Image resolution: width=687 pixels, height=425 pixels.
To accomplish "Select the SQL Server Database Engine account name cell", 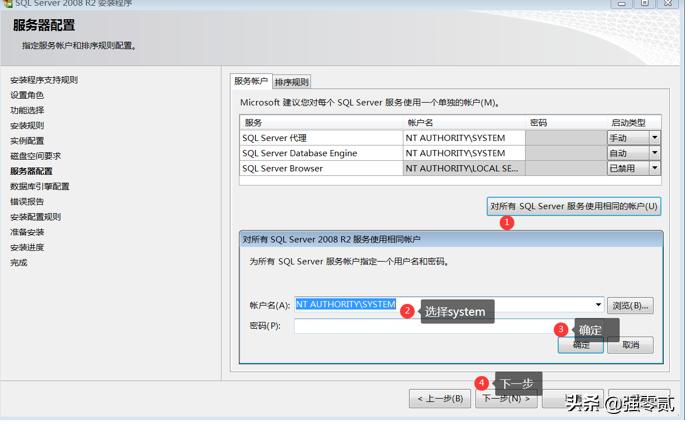I will tap(464, 153).
